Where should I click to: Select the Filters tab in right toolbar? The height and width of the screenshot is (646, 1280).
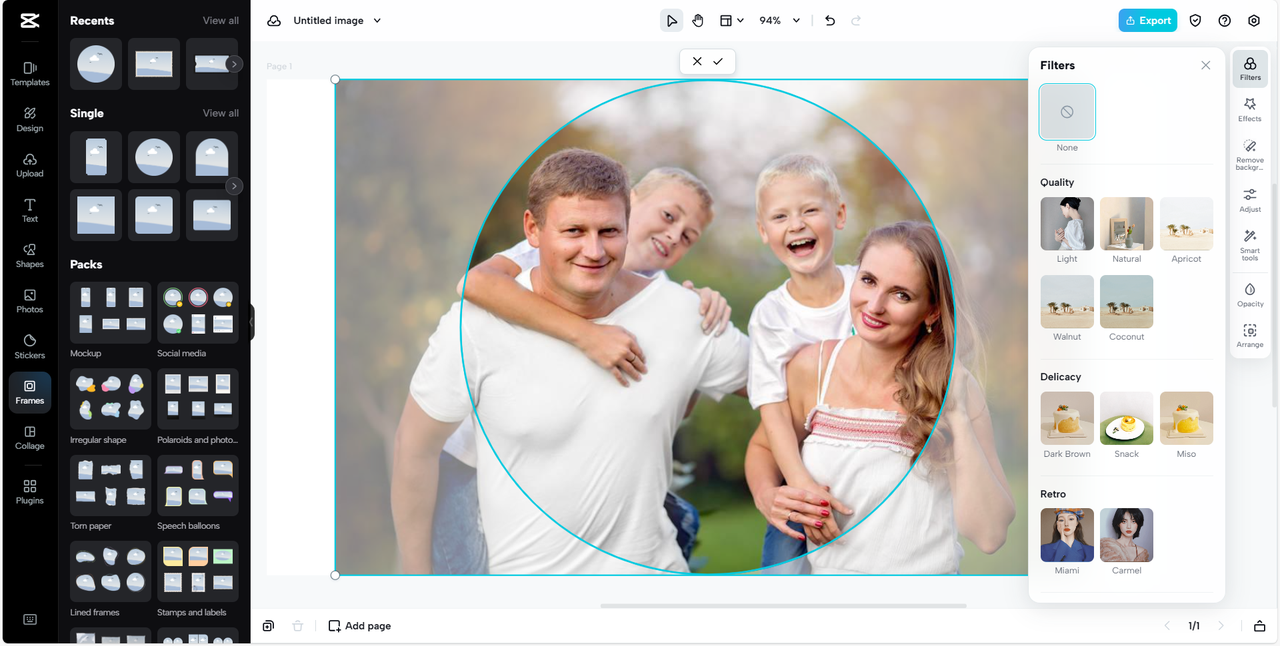1250,68
